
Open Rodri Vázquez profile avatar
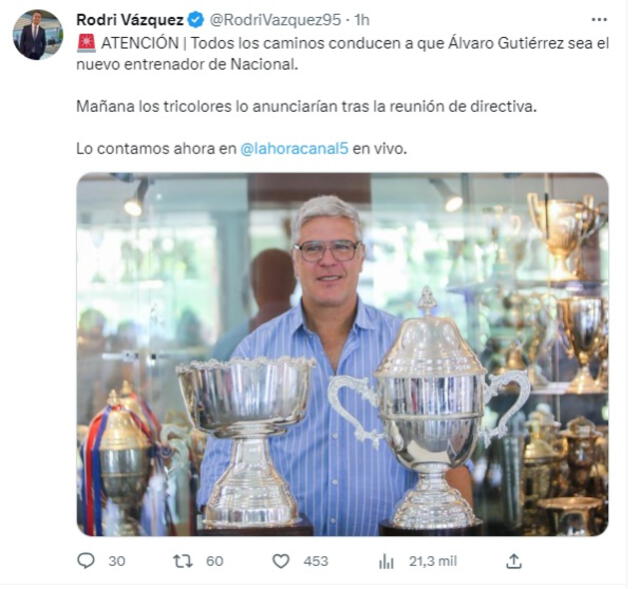pyautogui.click(x=38, y=35)
